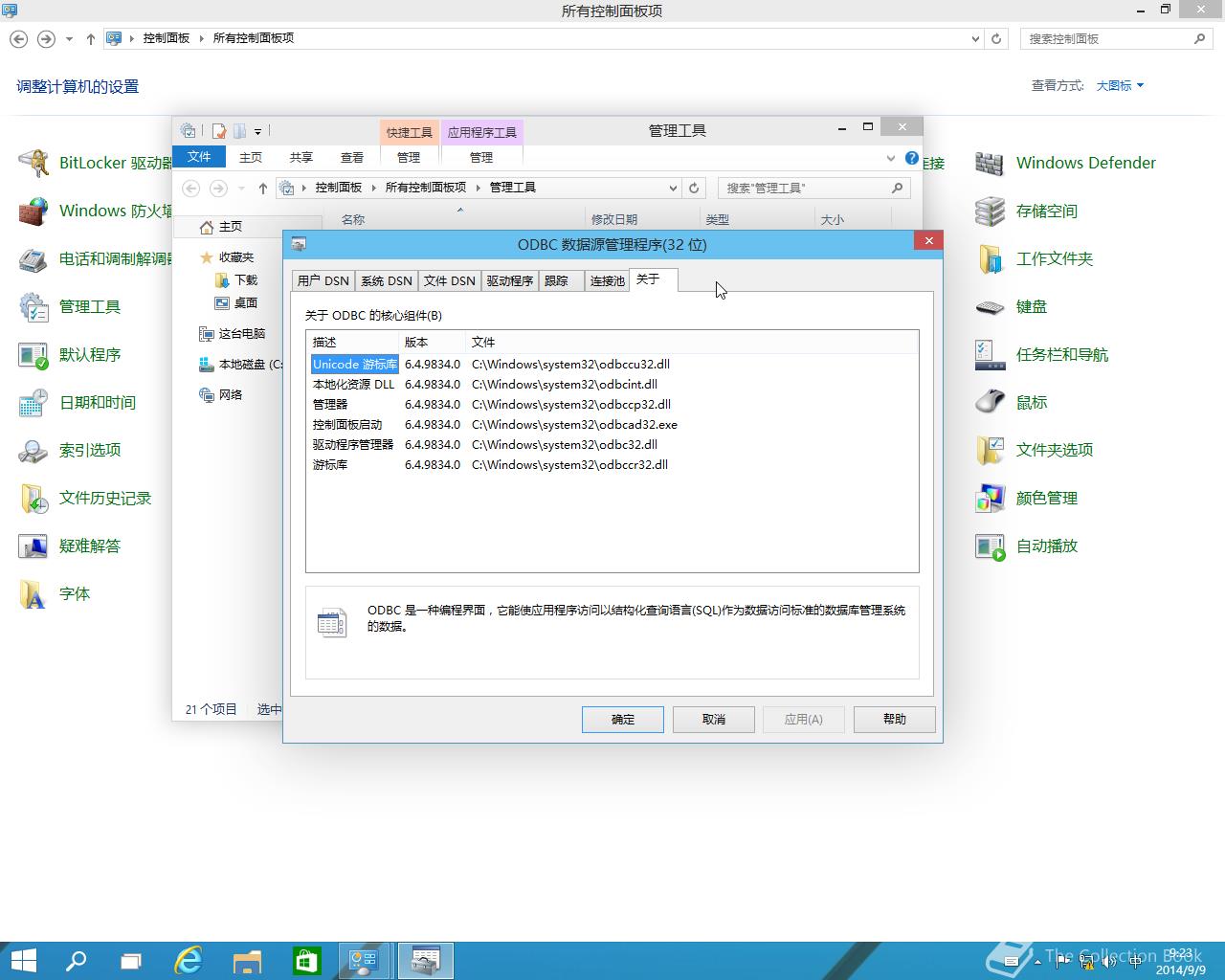The height and width of the screenshot is (980, 1225).
Task: Select 本地化资源 DLL row
Action: tap(612, 384)
